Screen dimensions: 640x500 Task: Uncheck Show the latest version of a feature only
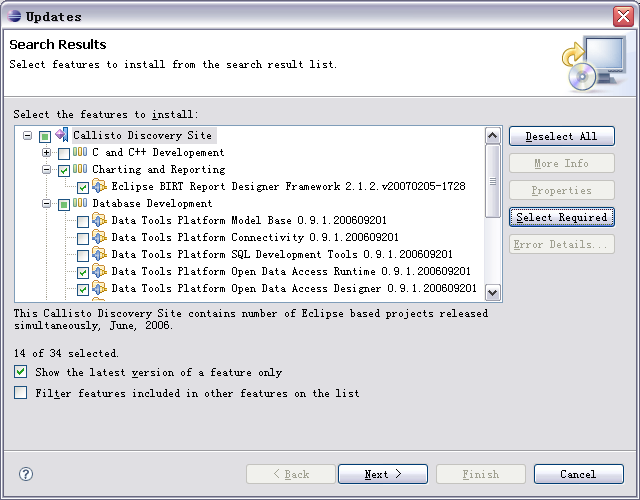coord(20,371)
